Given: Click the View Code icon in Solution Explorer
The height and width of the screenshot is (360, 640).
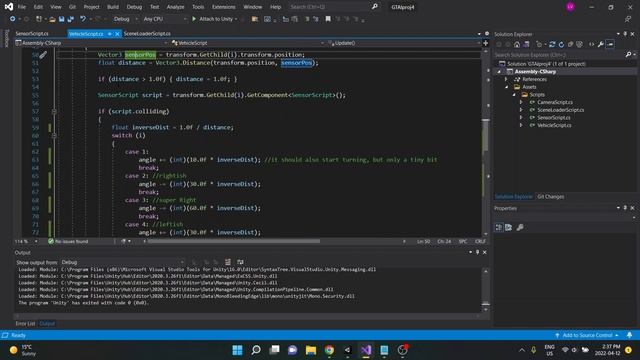Looking at the screenshot, I should point(591,44).
